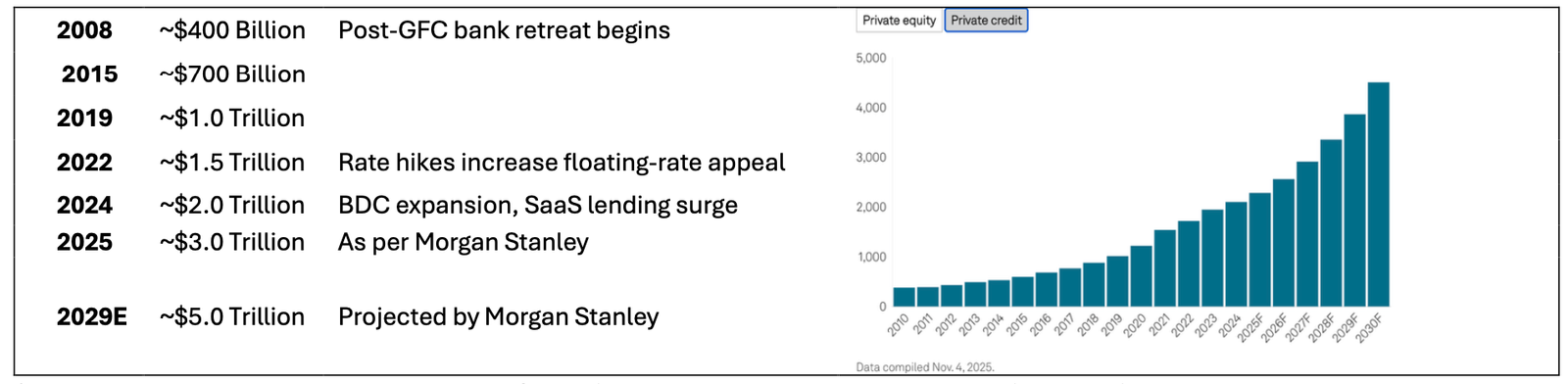The height and width of the screenshot is (384, 1568).
Task: Click the 2008 year entry
Action: coord(84,30)
